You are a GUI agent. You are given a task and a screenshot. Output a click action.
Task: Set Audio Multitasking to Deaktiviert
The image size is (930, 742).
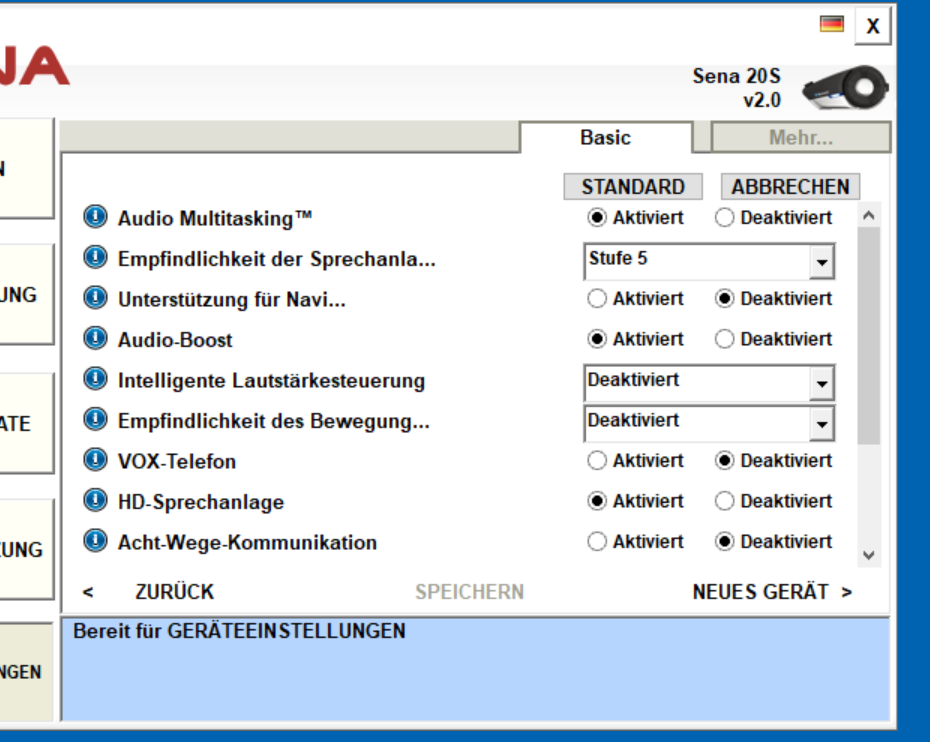(x=725, y=218)
